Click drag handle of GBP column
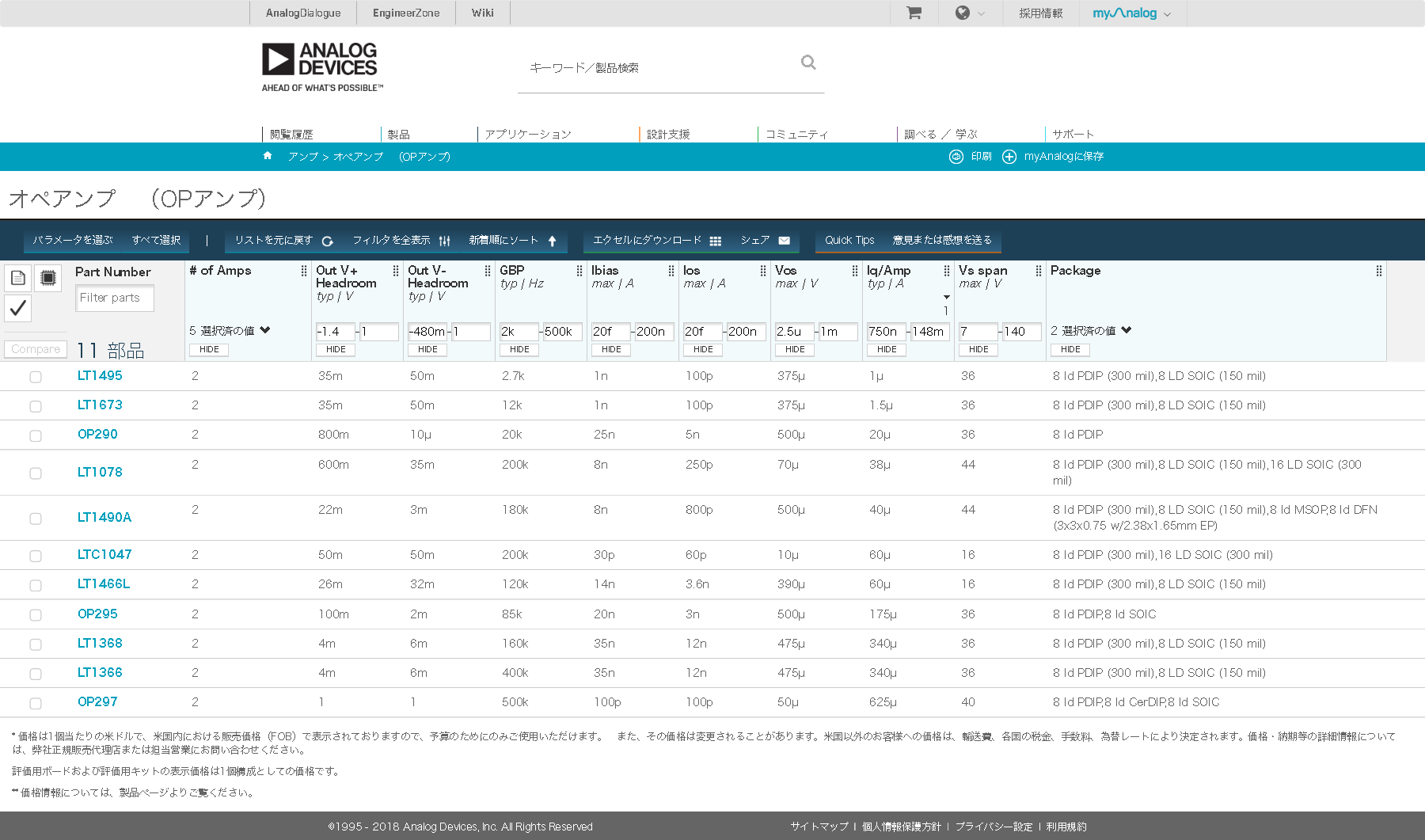This screenshot has height=840, width=1425. (x=579, y=271)
